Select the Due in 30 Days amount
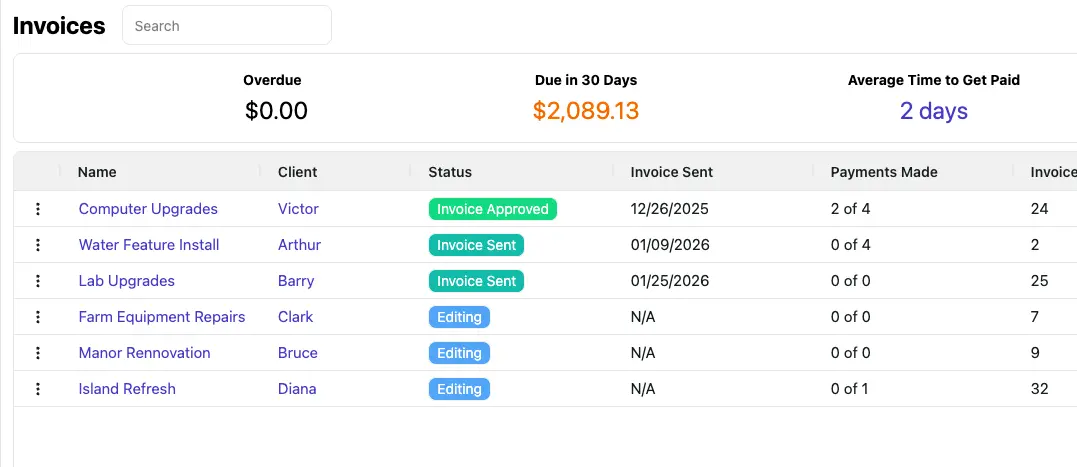 [585, 111]
